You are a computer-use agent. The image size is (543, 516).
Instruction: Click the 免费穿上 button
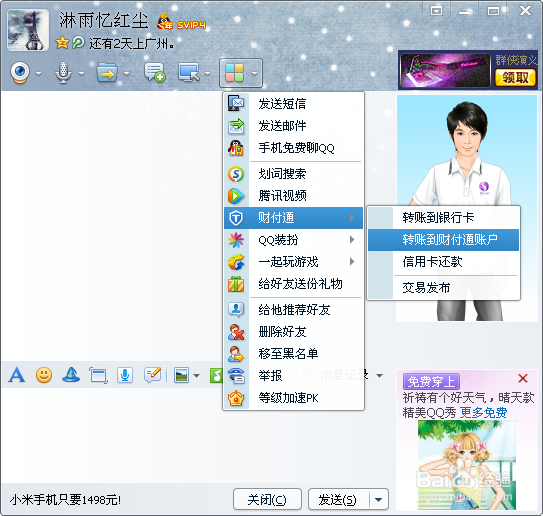431,381
